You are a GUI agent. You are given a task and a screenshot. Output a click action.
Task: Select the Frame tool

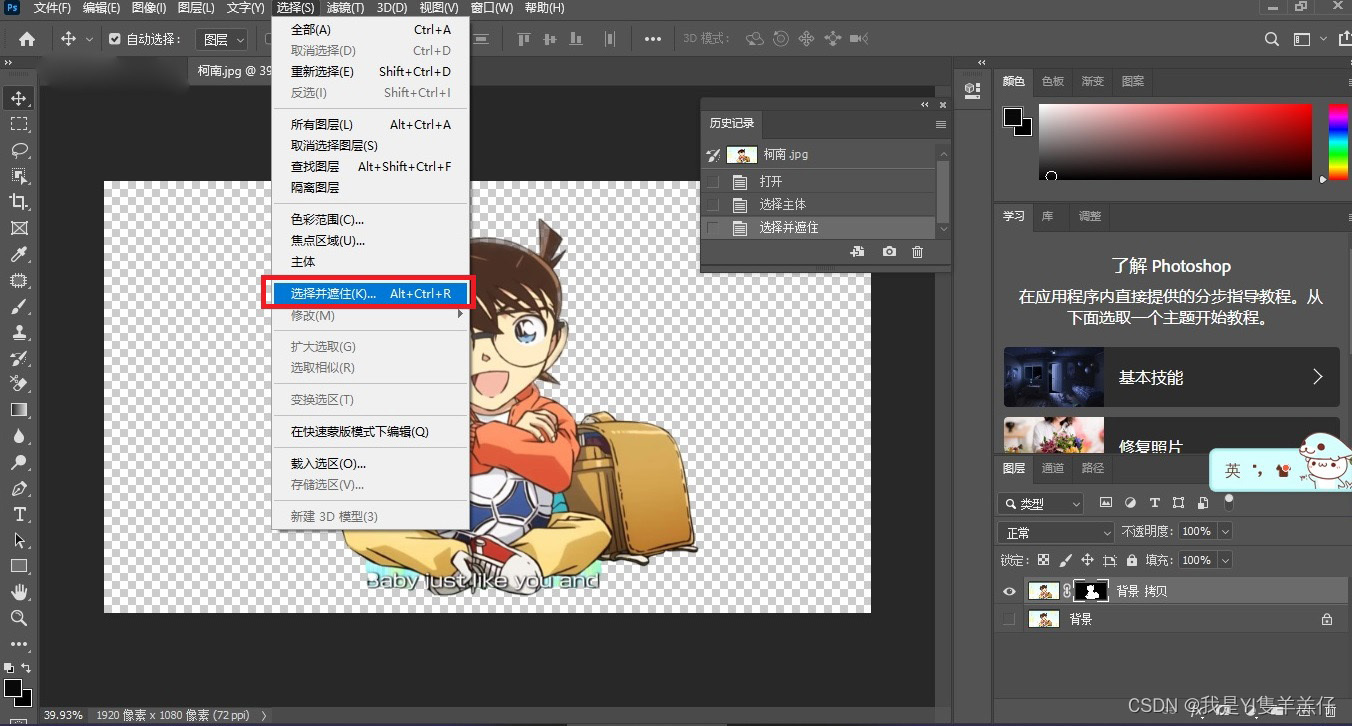pyautogui.click(x=19, y=228)
